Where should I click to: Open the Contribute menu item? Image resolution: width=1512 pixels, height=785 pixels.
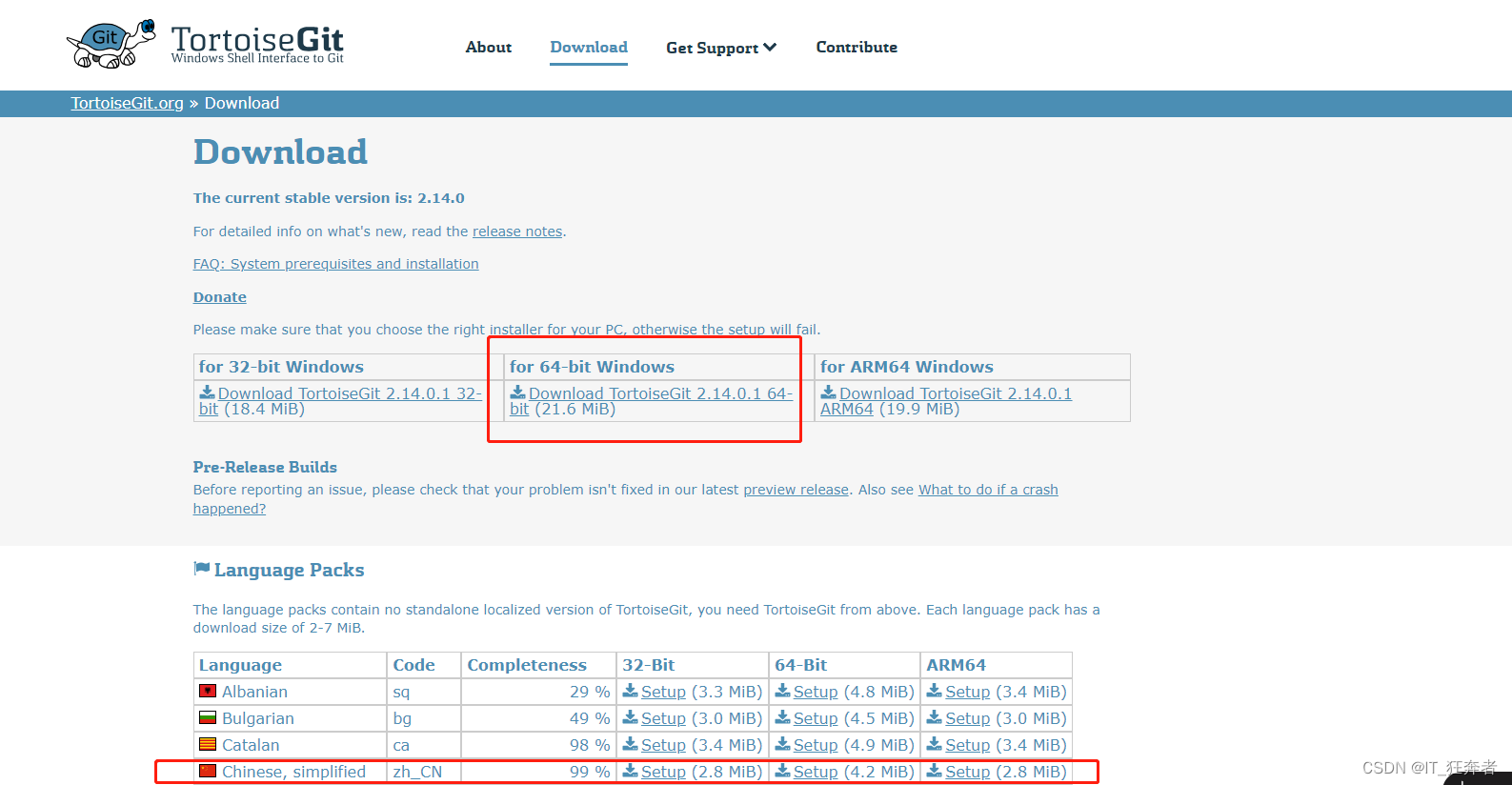[x=857, y=47]
